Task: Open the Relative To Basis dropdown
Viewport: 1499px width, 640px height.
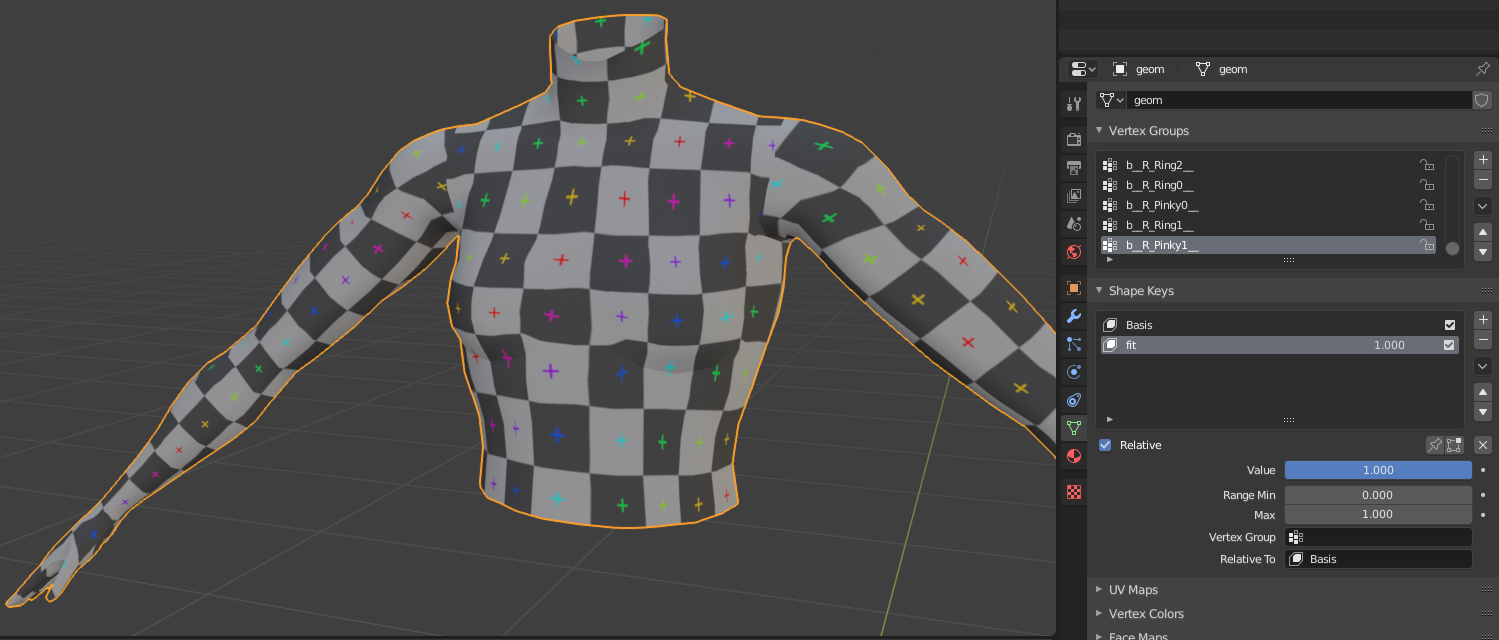Action: [1378, 559]
